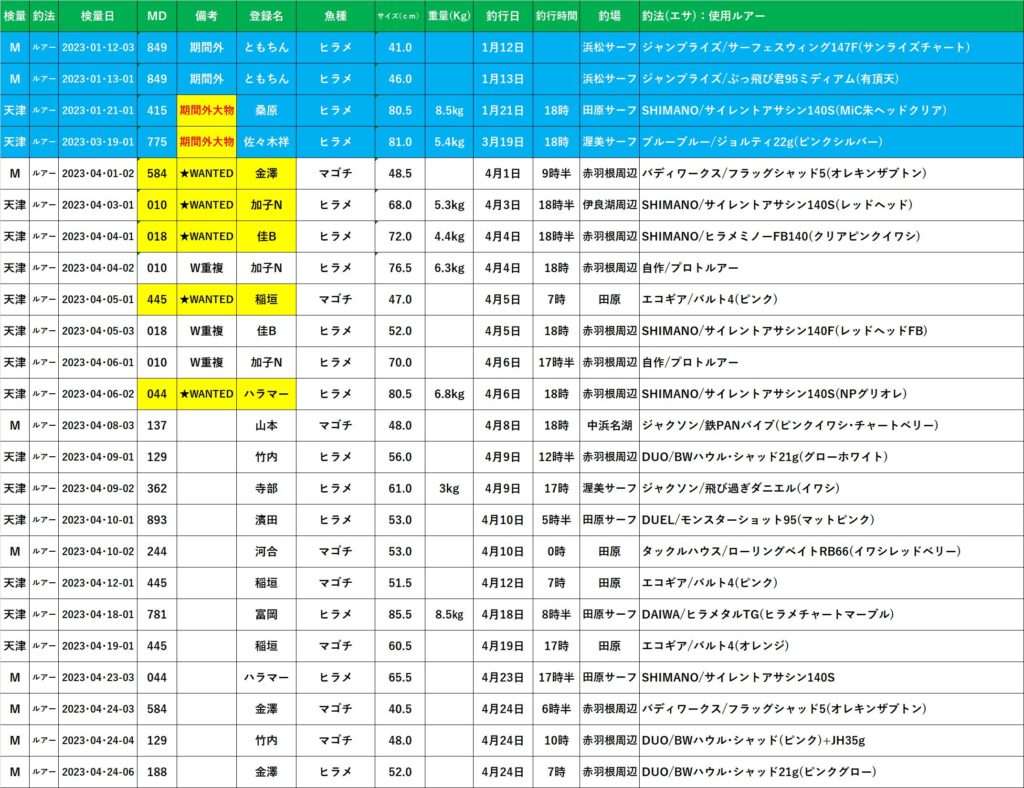
Task: Select the yellow ハラマー name cell
Action: (266, 394)
